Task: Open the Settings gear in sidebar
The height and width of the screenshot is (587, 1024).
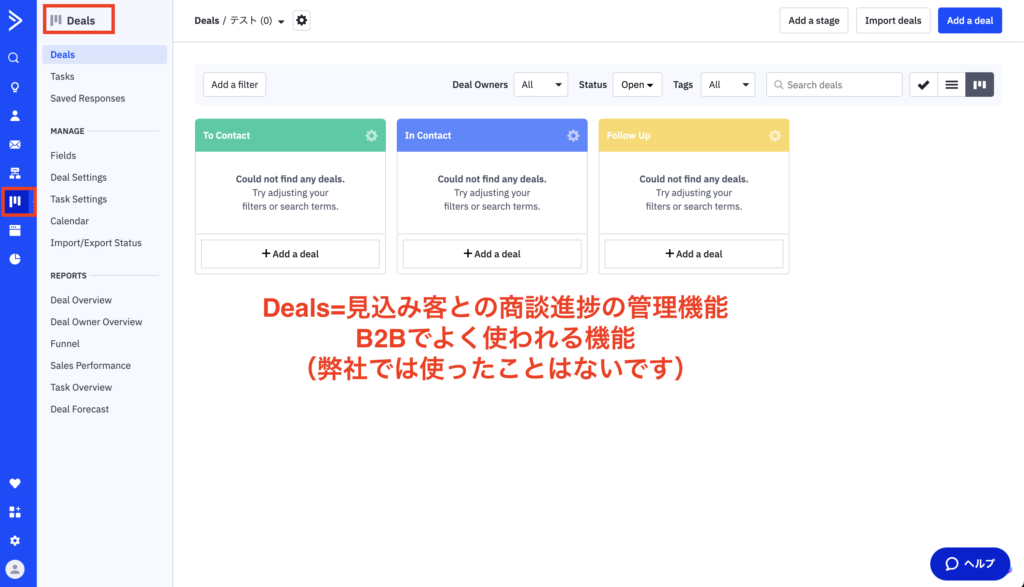Action: (x=14, y=541)
